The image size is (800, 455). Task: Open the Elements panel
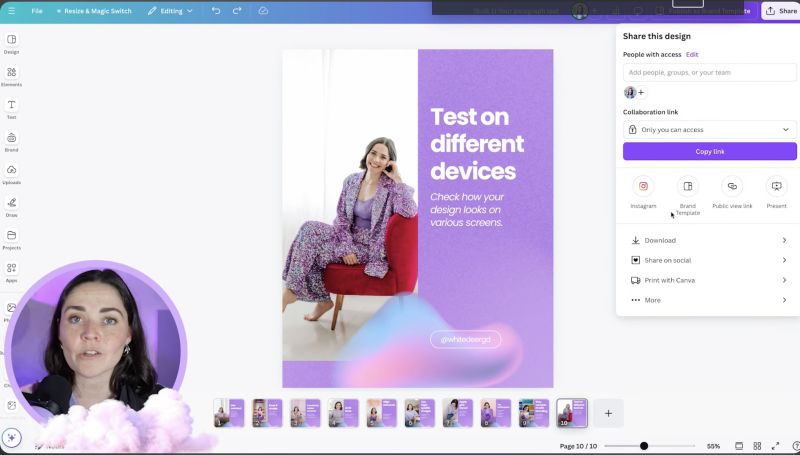click(11, 77)
